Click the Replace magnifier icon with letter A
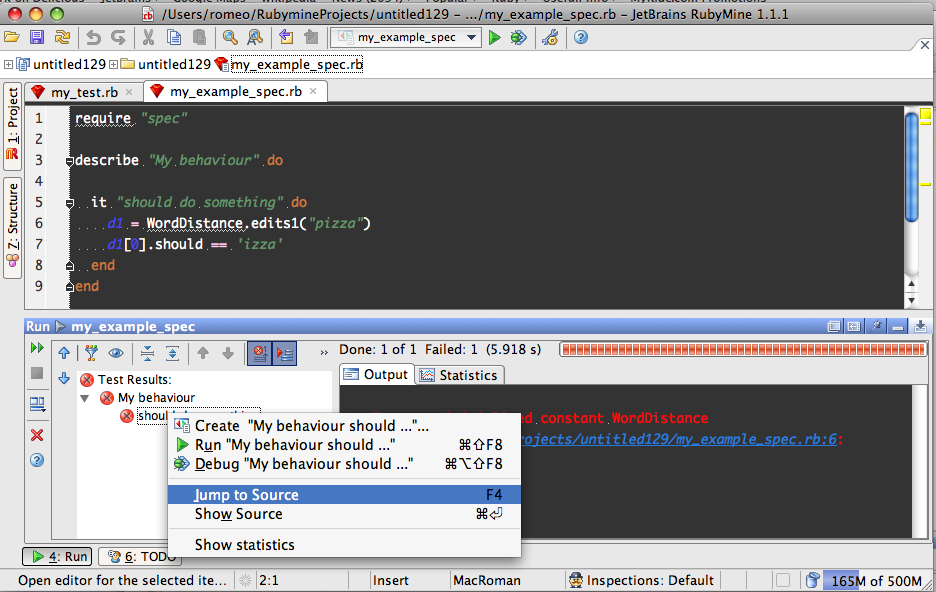Screen dimensions: 936x592 pyautogui.click(x=255, y=38)
